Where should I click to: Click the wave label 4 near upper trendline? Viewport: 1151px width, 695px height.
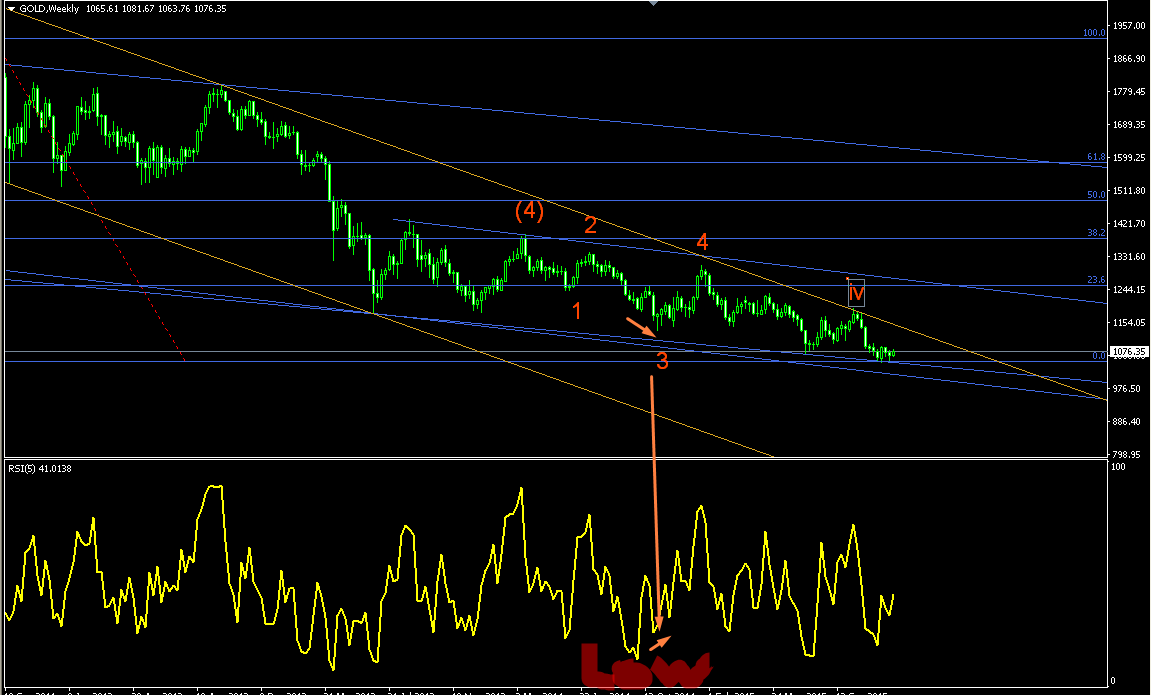702,241
